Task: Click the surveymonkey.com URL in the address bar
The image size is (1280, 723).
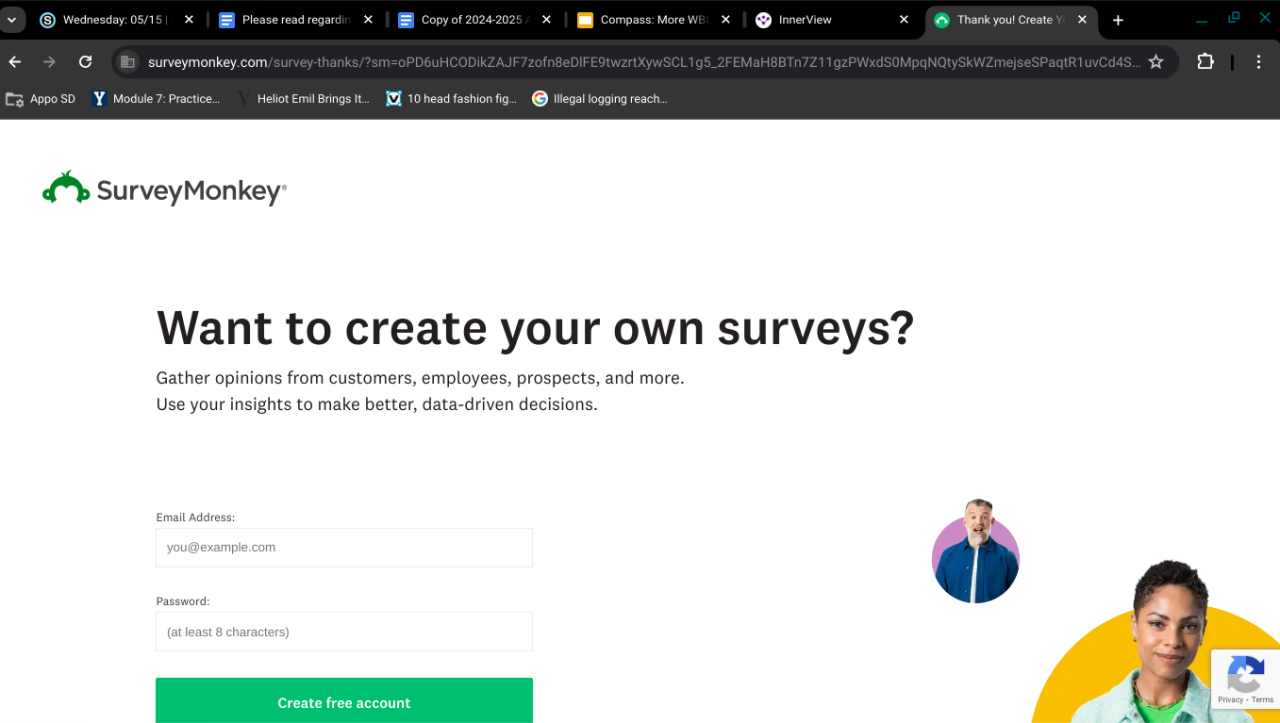Action: coord(644,62)
